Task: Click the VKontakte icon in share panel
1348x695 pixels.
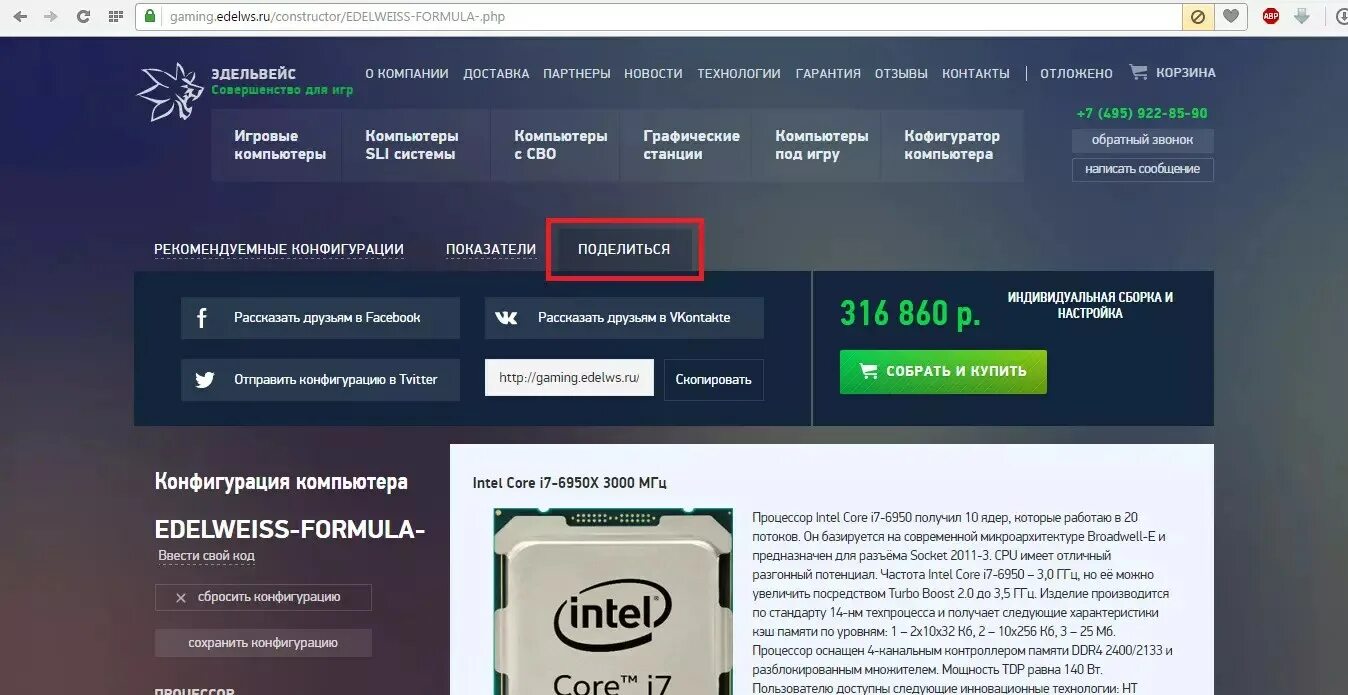Action: click(506, 318)
